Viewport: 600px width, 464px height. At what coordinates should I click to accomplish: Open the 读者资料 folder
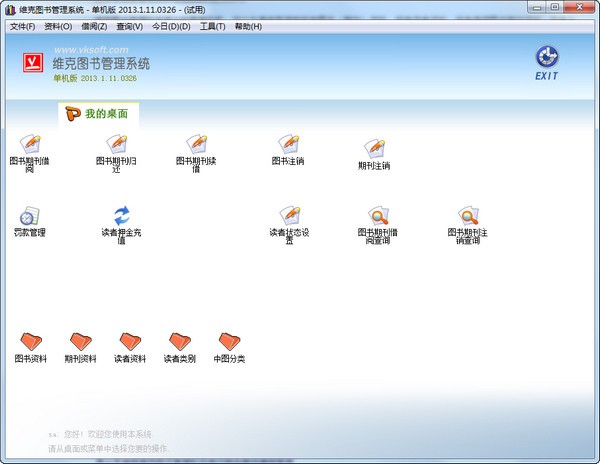tap(130, 342)
